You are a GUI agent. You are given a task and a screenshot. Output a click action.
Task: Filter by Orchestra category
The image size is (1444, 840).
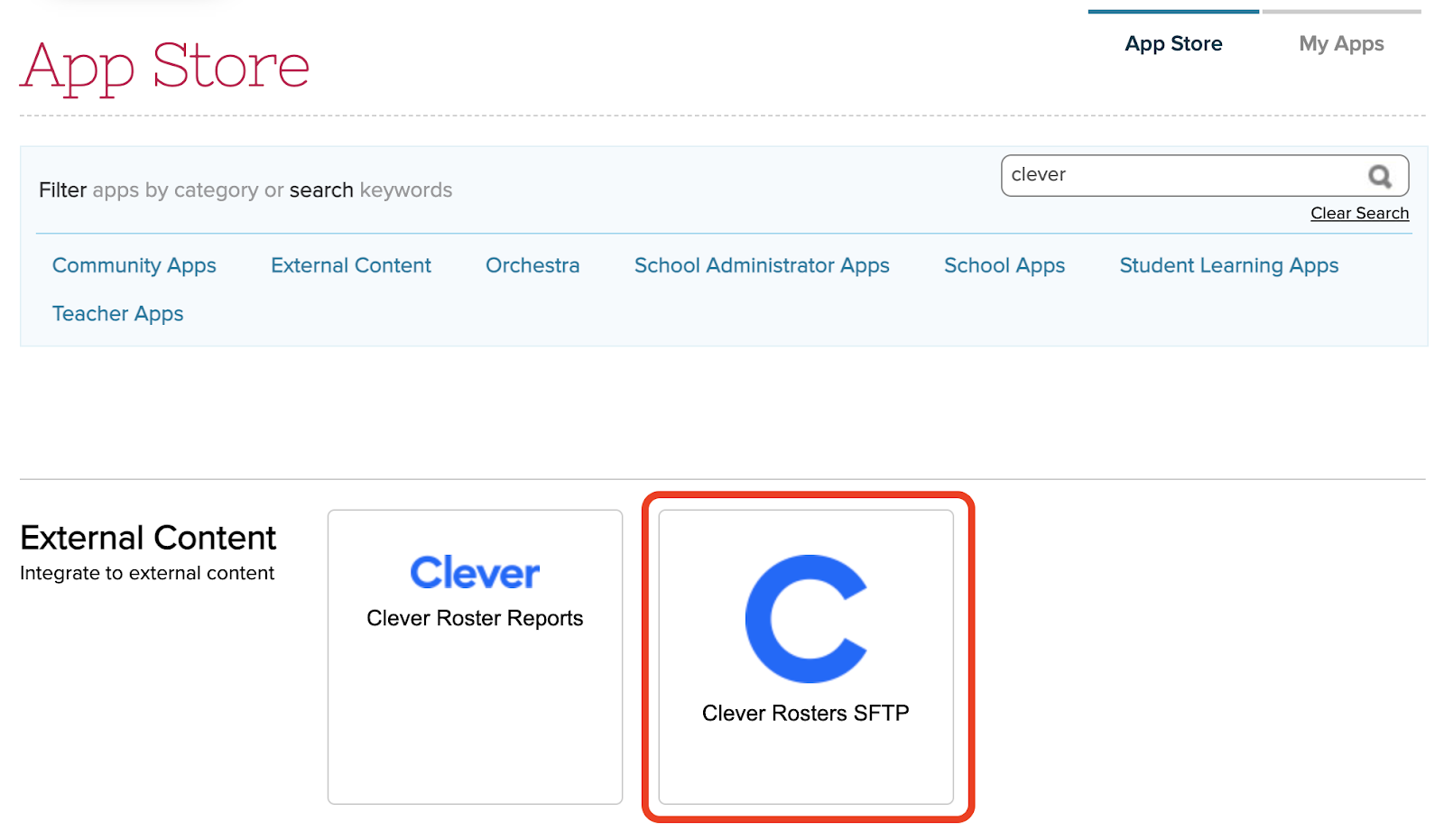click(532, 265)
